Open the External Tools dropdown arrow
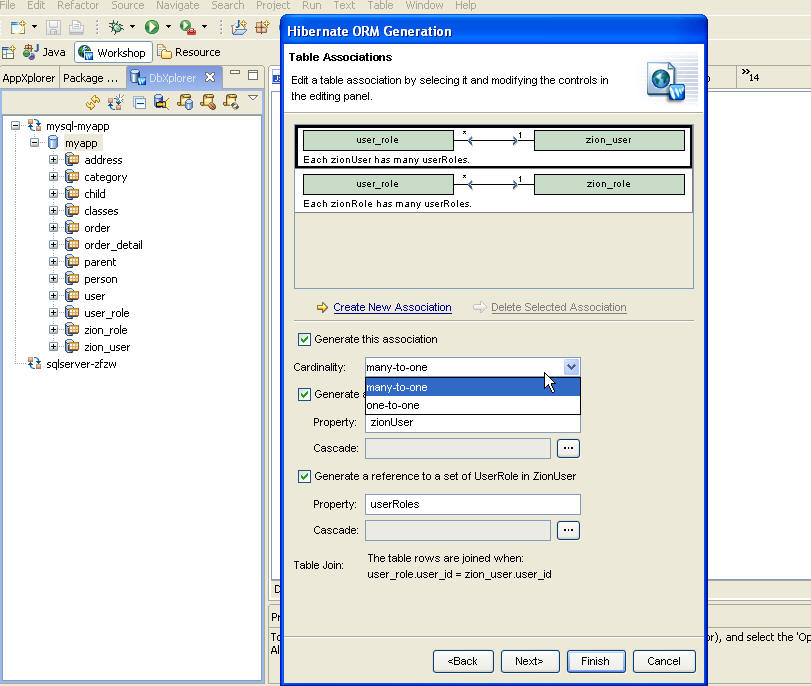This screenshot has width=811, height=686. coord(204,26)
